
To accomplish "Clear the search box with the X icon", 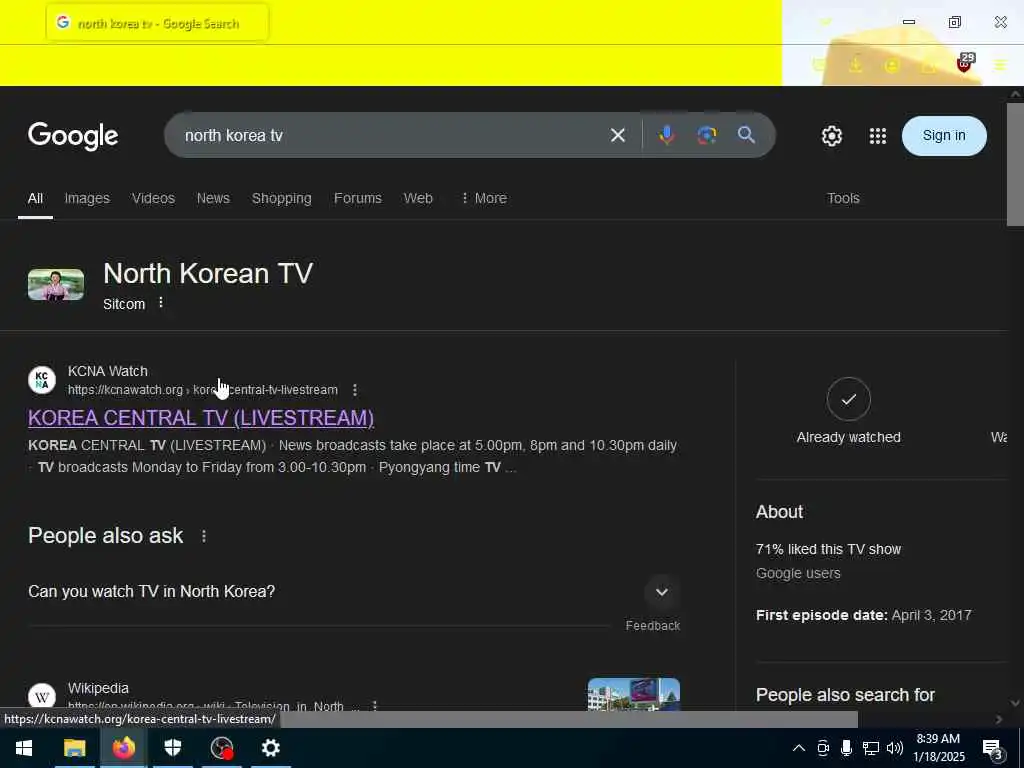I will 617,135.
